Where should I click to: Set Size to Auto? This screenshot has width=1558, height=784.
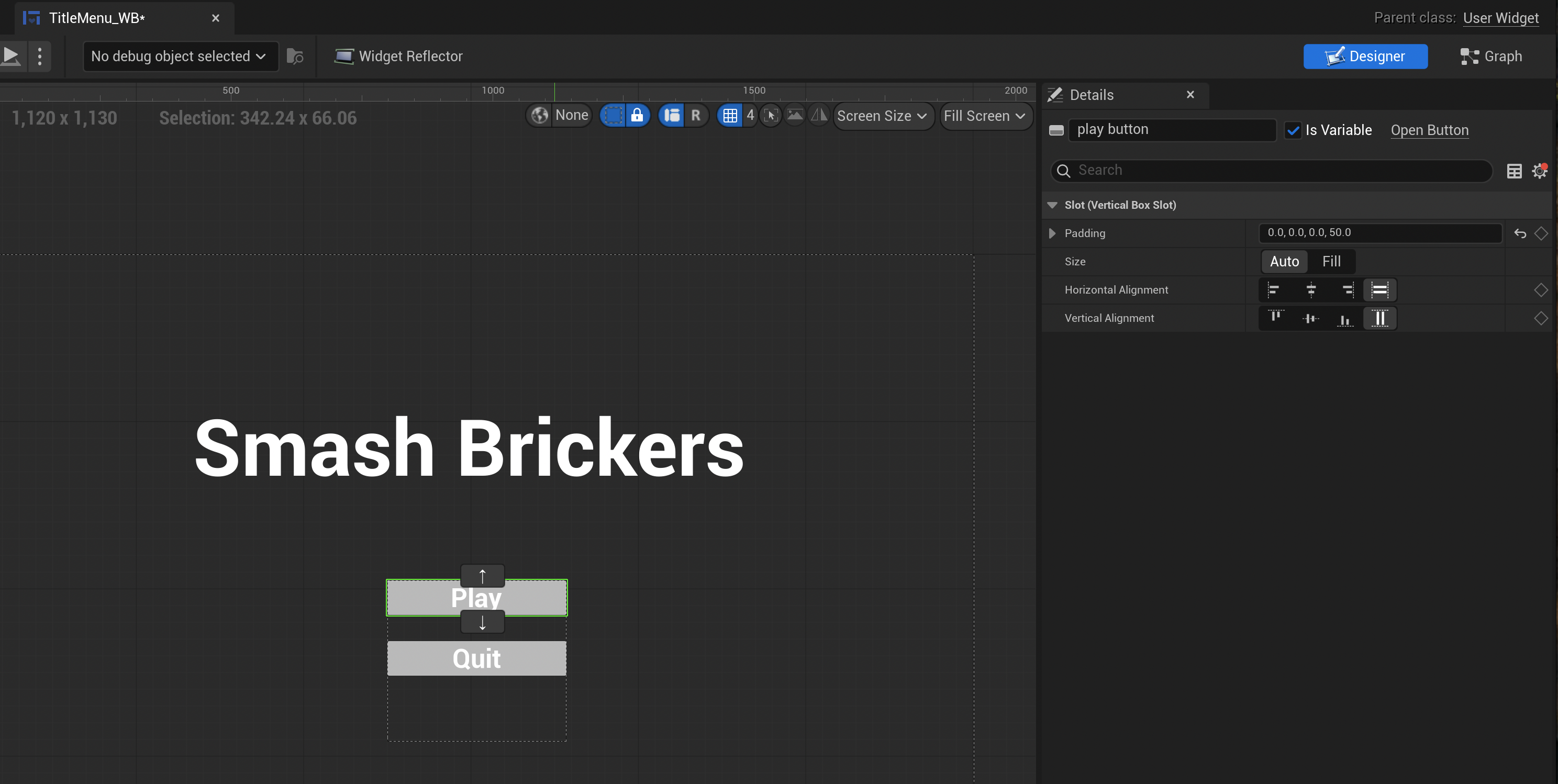tap(1284, 261)
